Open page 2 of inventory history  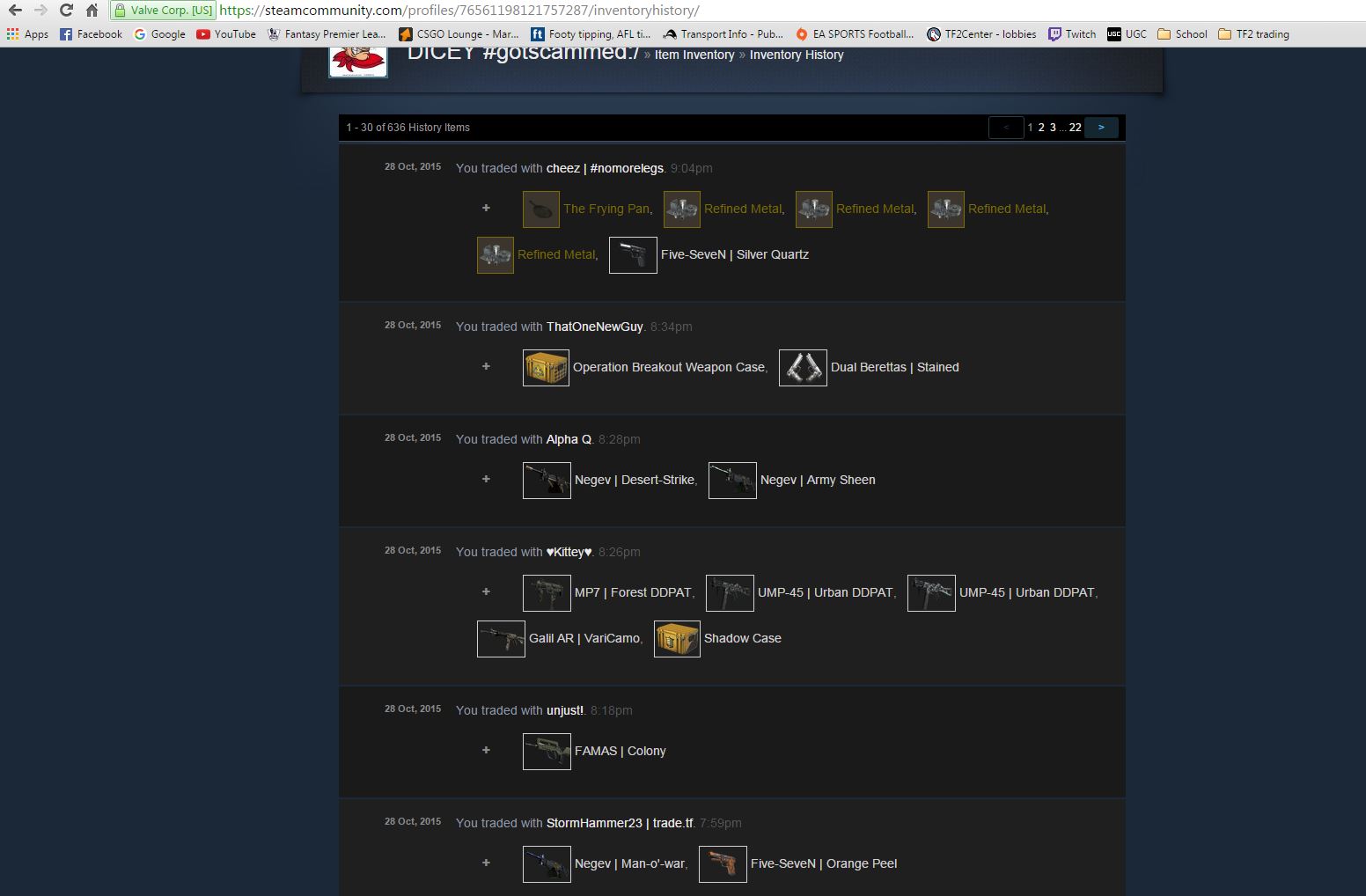point(1041,128)
